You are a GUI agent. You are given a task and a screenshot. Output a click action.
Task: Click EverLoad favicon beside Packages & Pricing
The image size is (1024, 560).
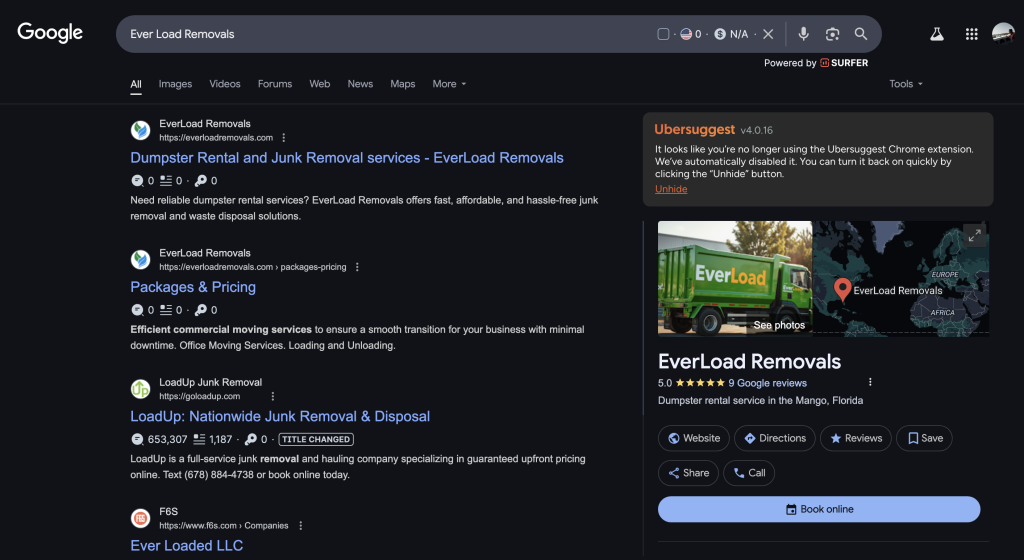click(x=140, y=260)
